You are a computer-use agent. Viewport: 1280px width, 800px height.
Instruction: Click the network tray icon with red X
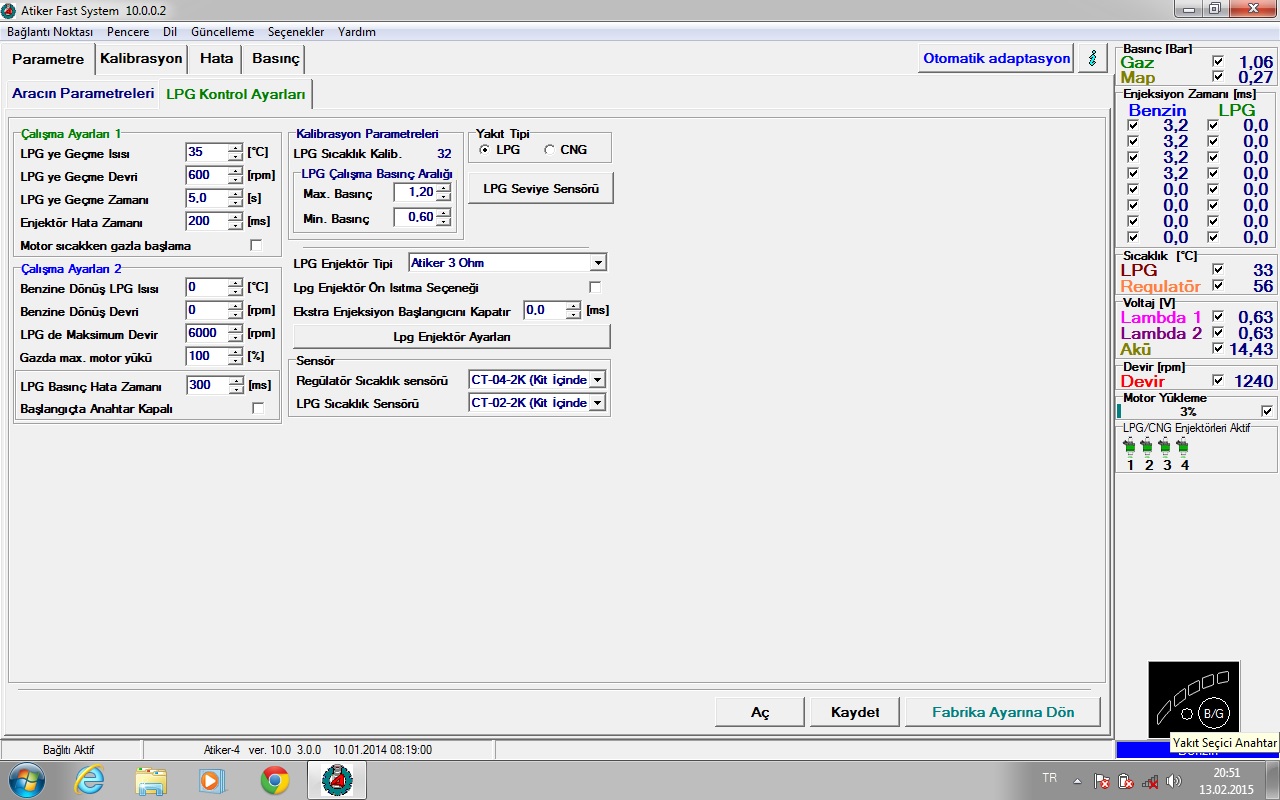coord(1150,781)
